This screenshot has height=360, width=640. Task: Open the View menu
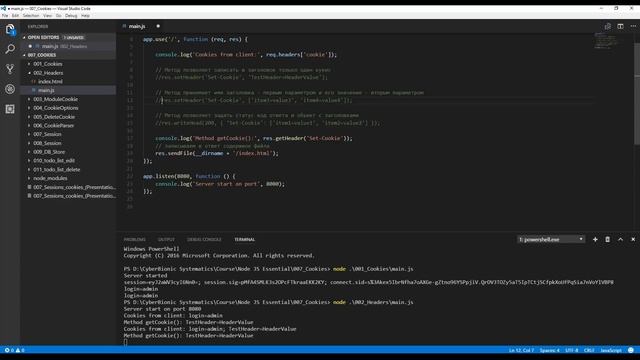pos(47,16)
